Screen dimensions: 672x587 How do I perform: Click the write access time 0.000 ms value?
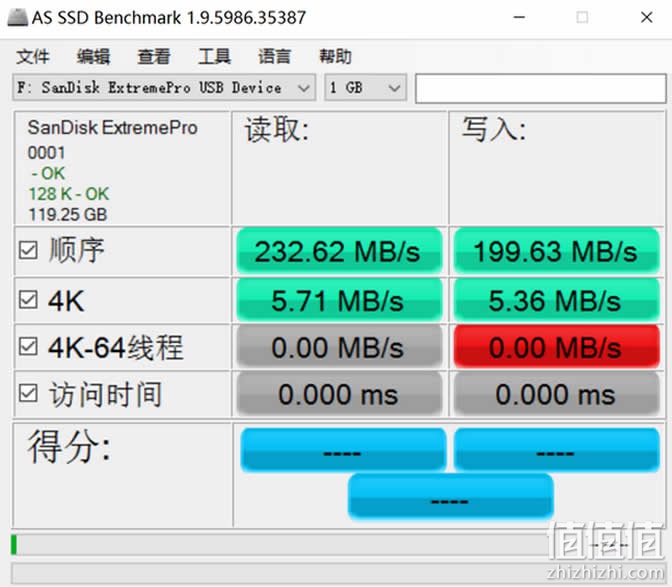(x=556, y=394)
